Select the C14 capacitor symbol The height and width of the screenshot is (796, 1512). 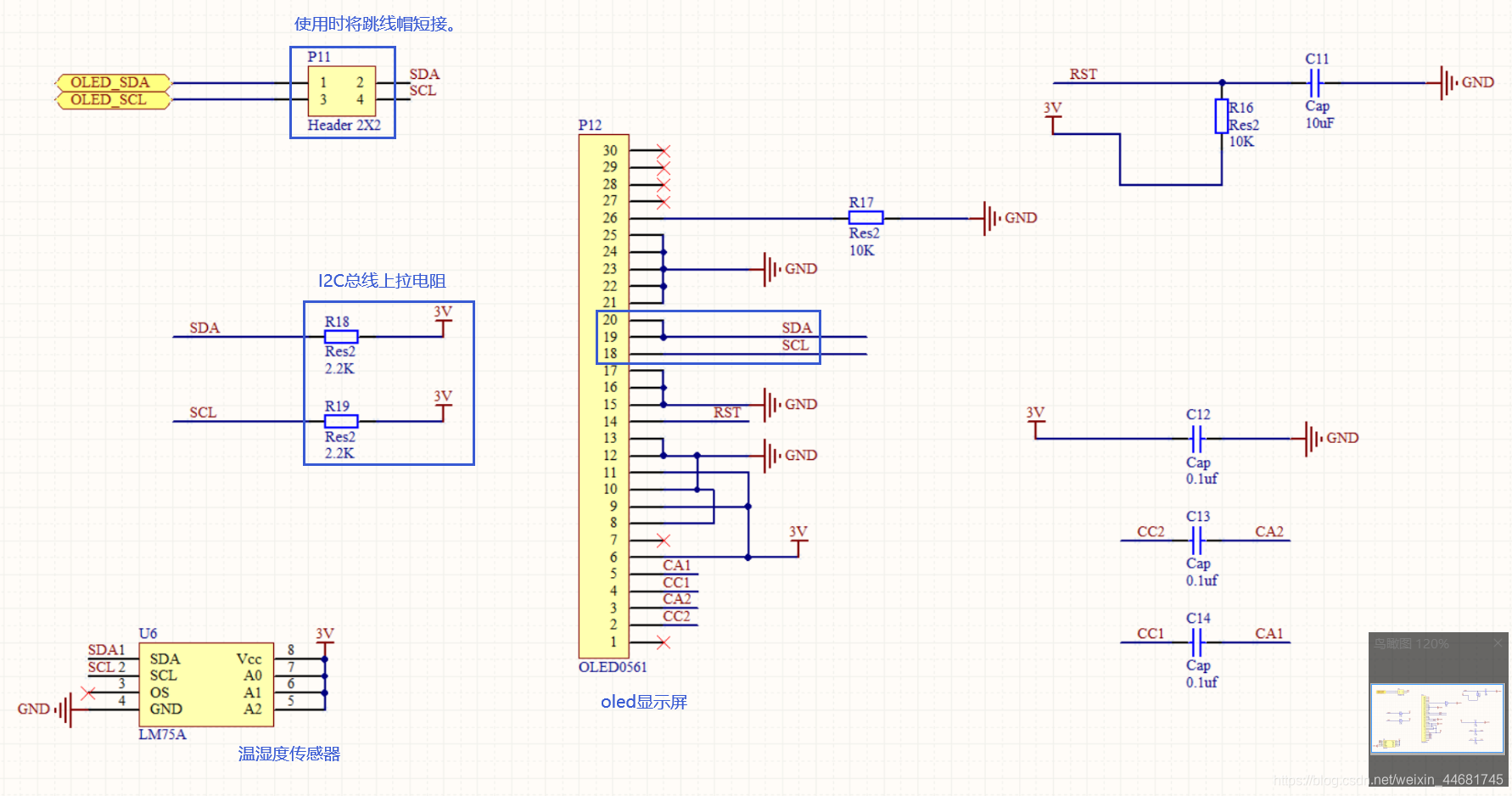tap(1196, 642)
